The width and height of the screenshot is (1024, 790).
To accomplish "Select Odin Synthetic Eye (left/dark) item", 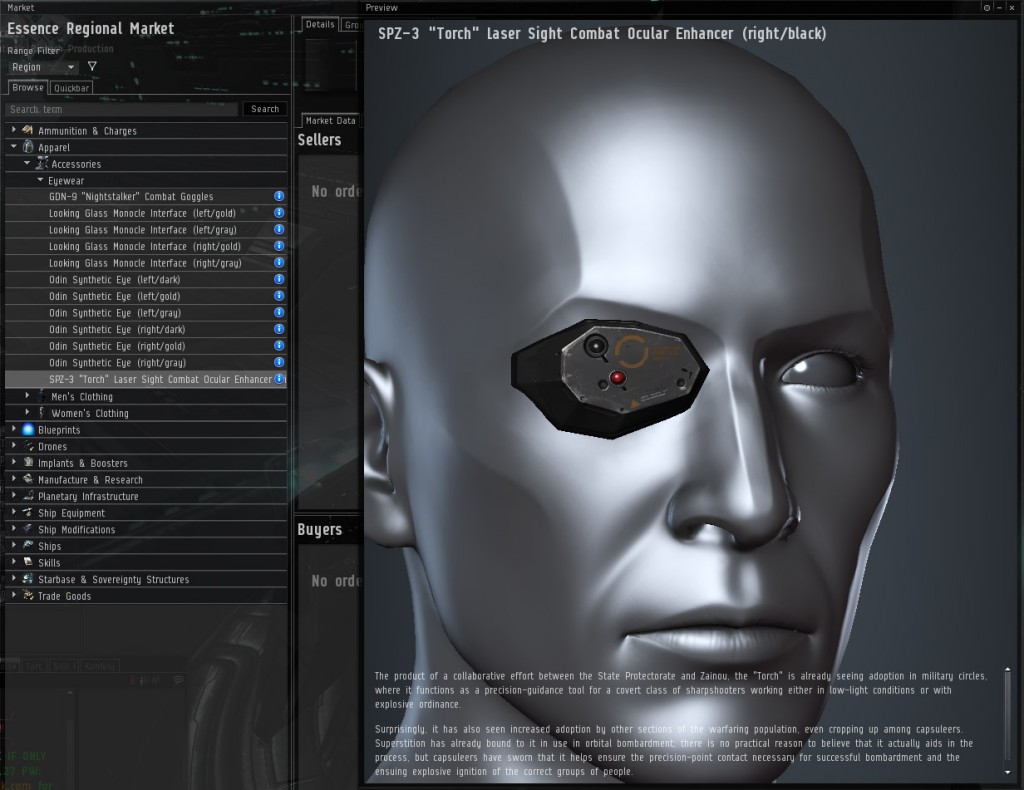I will tap(146, 279).
